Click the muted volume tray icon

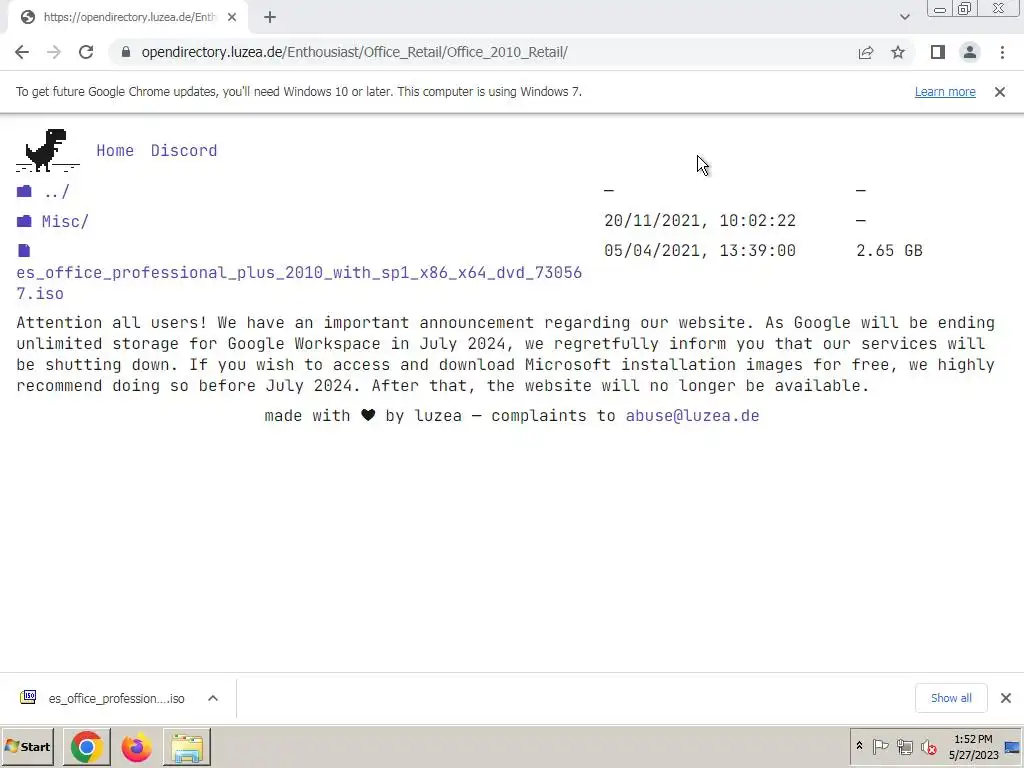click(928, 746)
